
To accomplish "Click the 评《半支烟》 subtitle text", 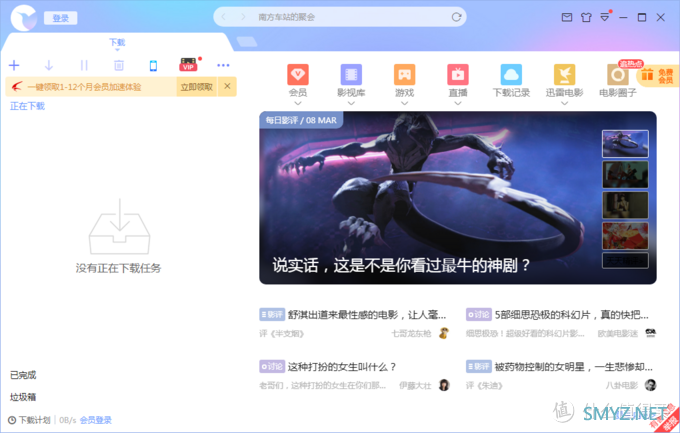I will coord(281,334).
